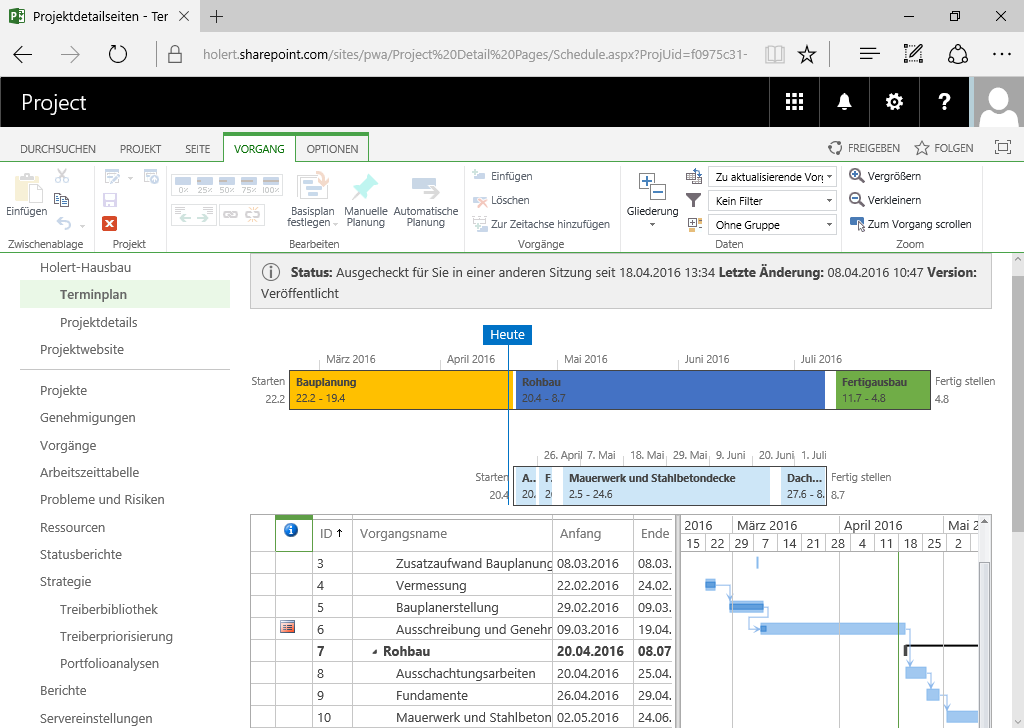Click the Cut scissors icon
This screenshot has height=728, width=1024.
point(62,176)
